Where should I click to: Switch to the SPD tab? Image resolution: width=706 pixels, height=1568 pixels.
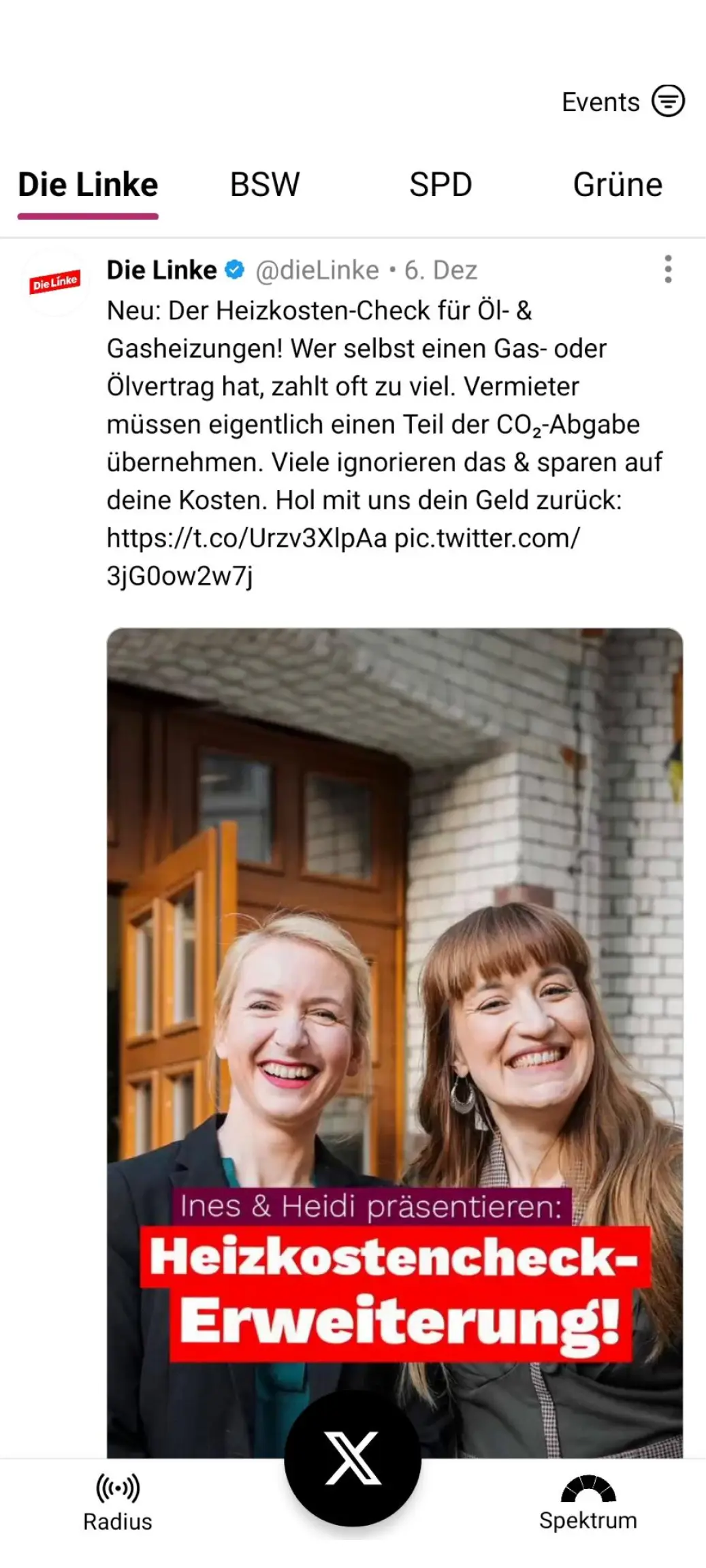click(440, 185)
